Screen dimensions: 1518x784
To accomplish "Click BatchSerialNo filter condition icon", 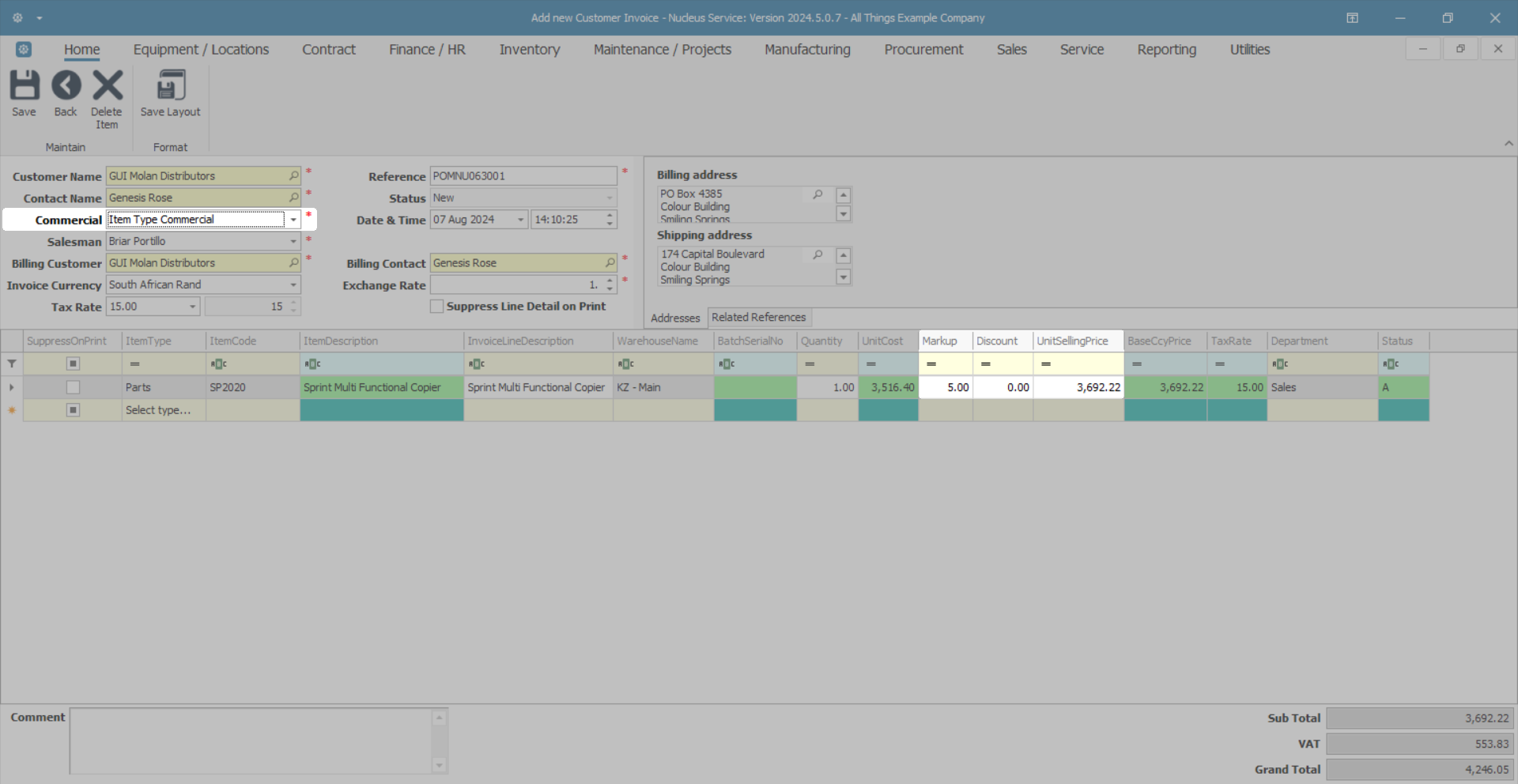I will click(x=726, y=364).
